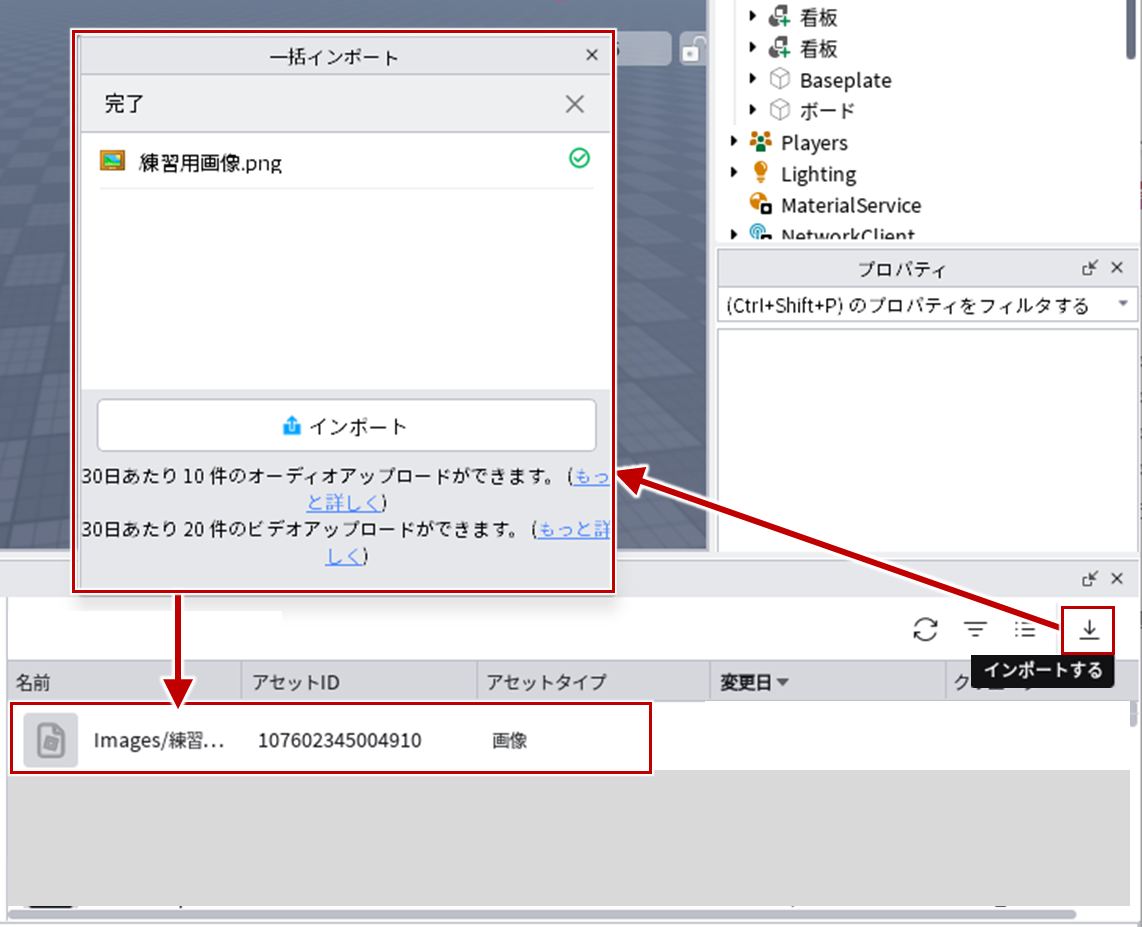The width and height of the screenshot is (1142, 927).
Task: Select 練習用画像.png in import list
Action: coord(347,162)
